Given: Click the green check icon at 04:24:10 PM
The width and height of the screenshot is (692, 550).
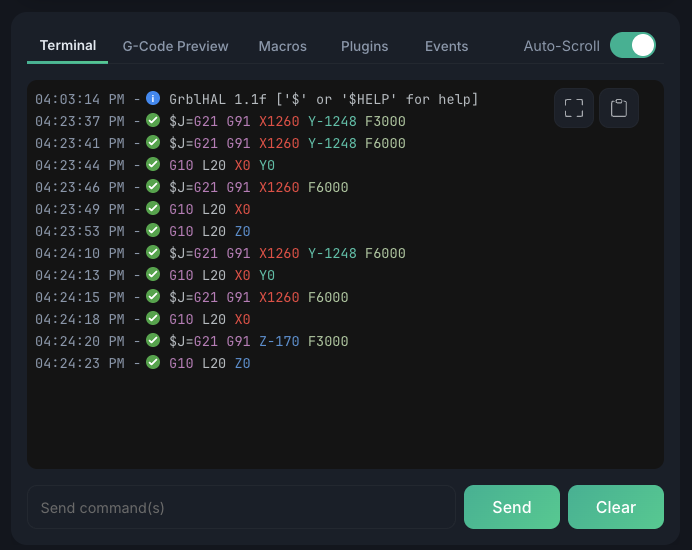Looking at the screenshot, I should tap(153, 252).
